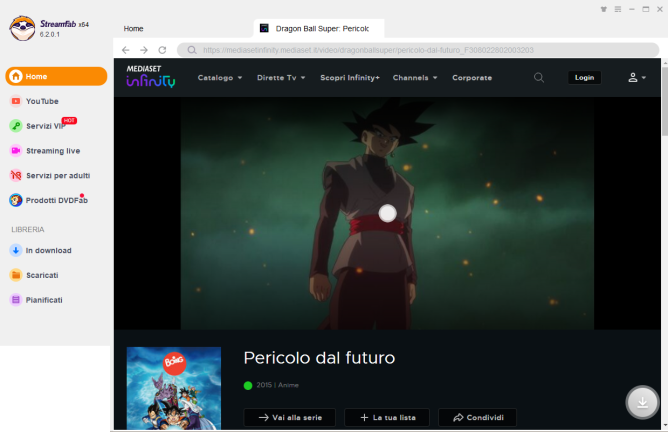Expand the user profile dropdown
Screen dimensions: 668x432
637,78
